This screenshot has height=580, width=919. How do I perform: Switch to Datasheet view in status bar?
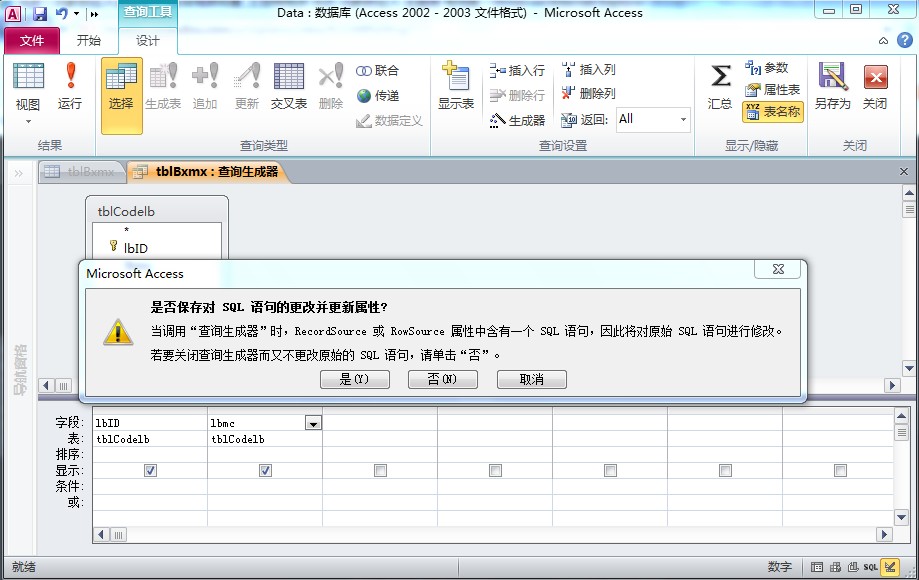[x=817, y=567]
